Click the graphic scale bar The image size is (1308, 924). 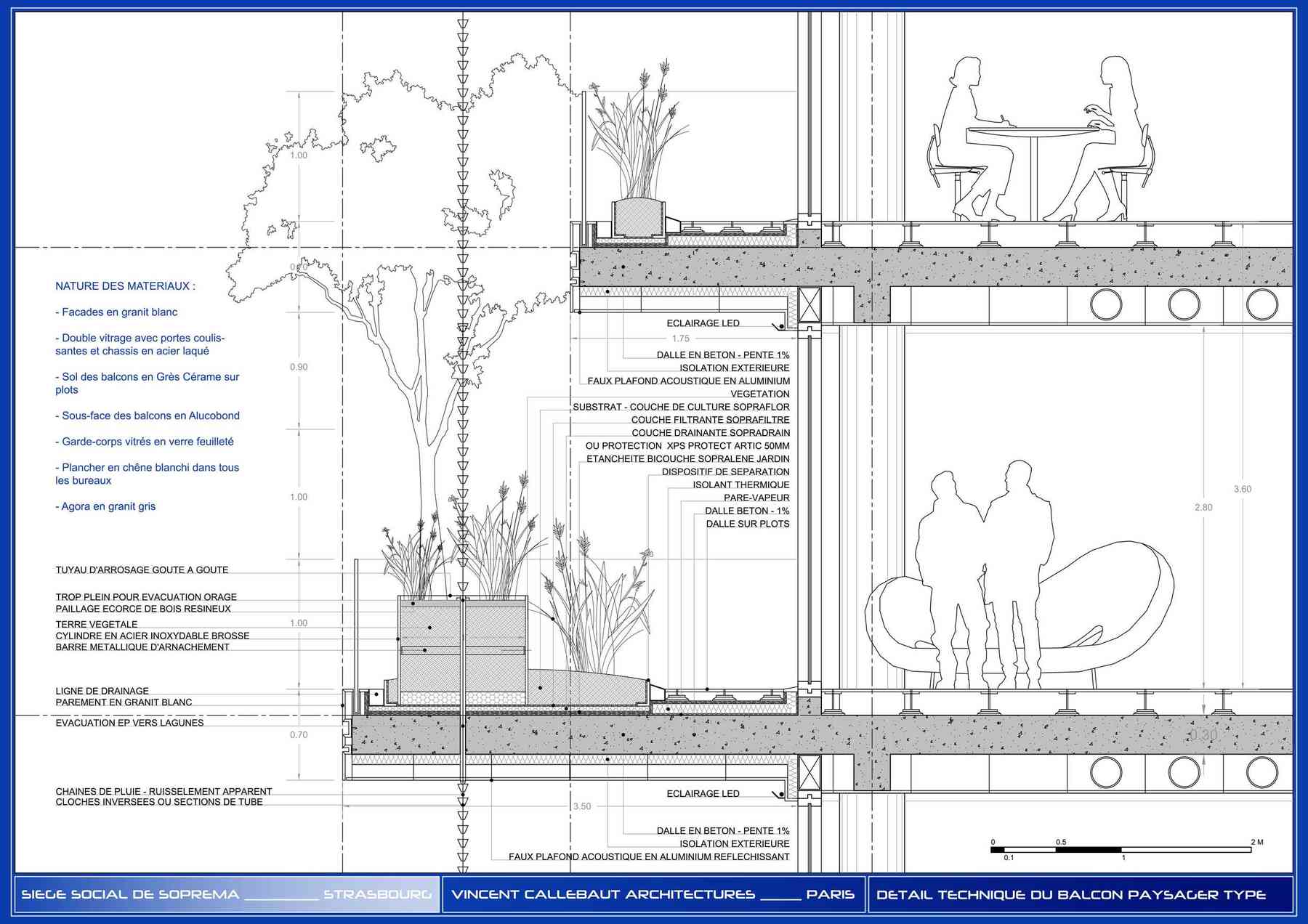pyautogui.click(x=1121, y=849)
